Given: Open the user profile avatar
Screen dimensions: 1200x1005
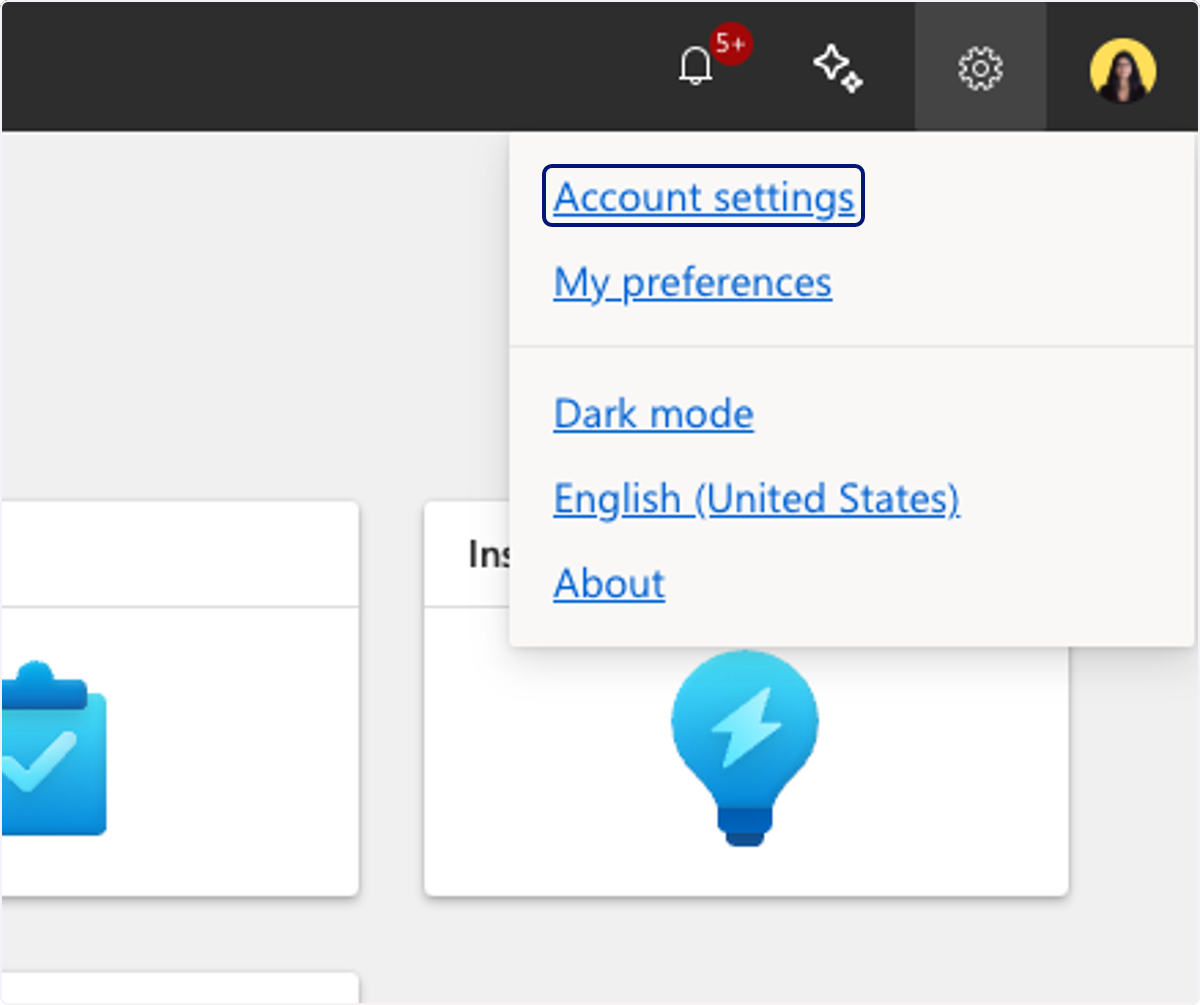Looking at the screenshot, I should 1123,69.
